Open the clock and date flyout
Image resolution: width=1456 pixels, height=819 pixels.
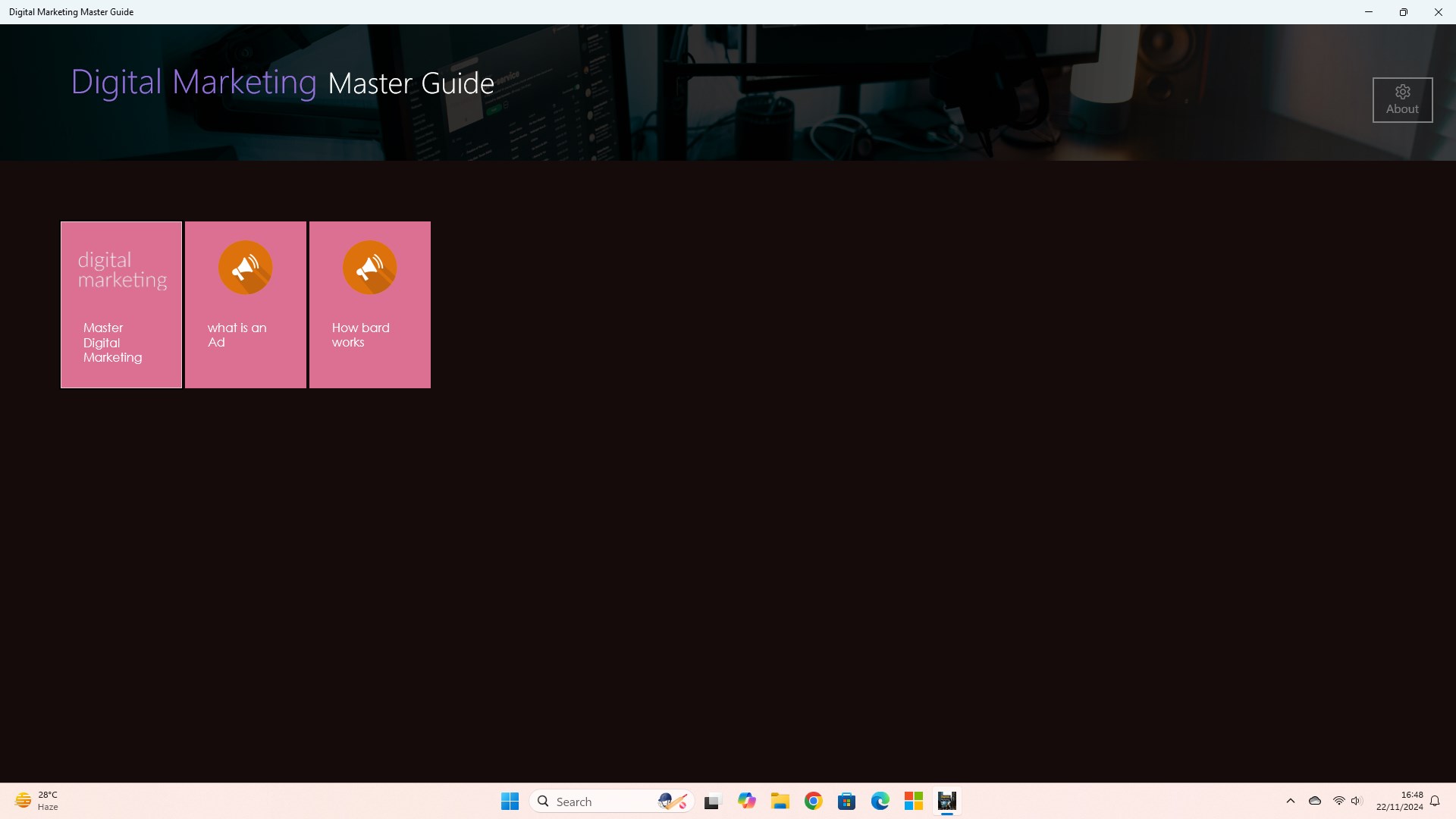coord(1400,802)
